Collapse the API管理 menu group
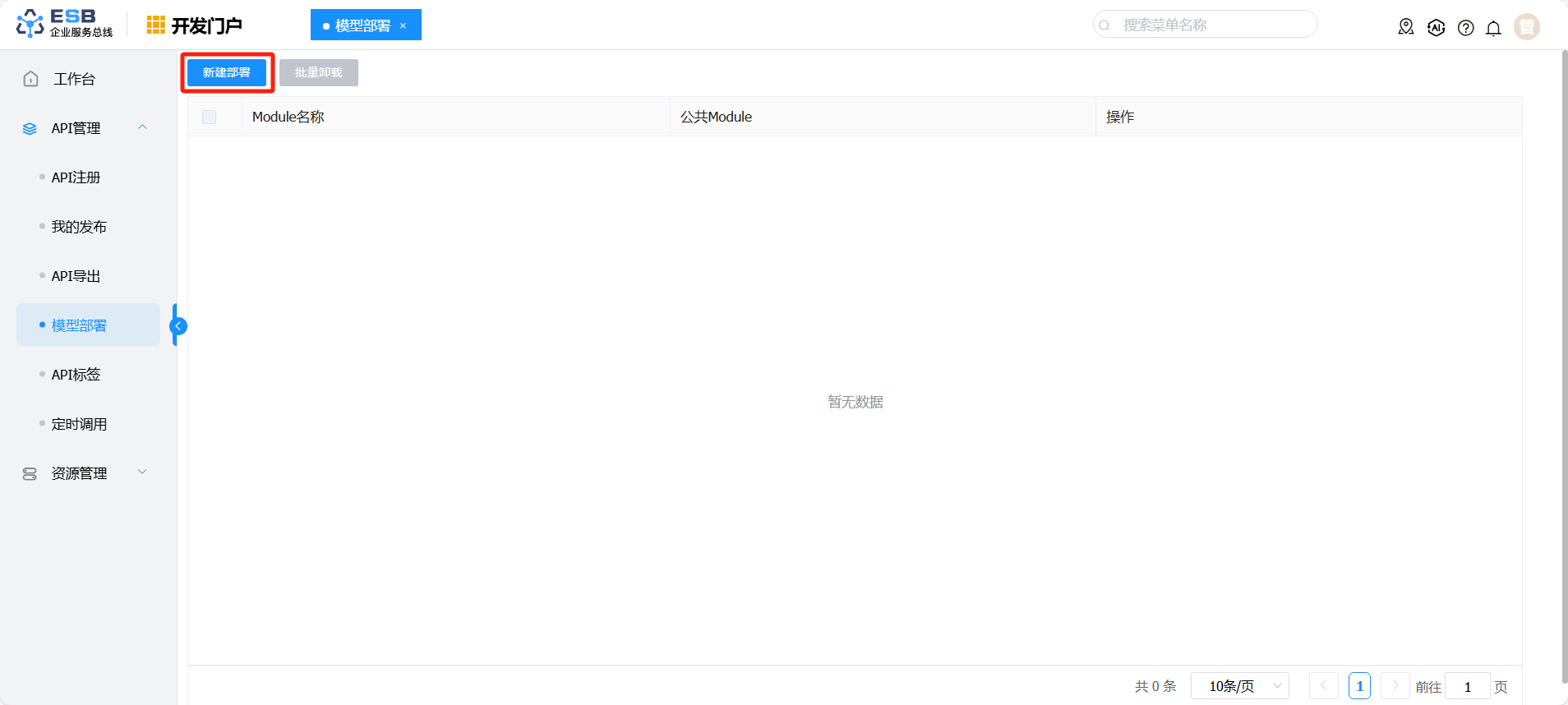Viewport: 1568px width, 705px height. coord(142,128)
